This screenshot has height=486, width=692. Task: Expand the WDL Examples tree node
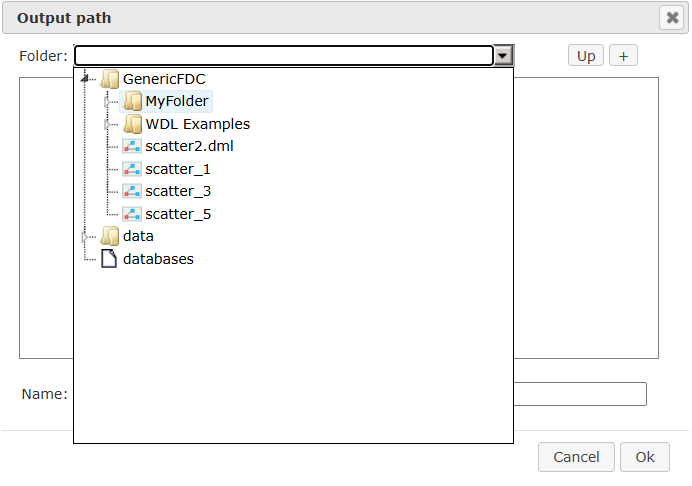click(x=107, y=125)
